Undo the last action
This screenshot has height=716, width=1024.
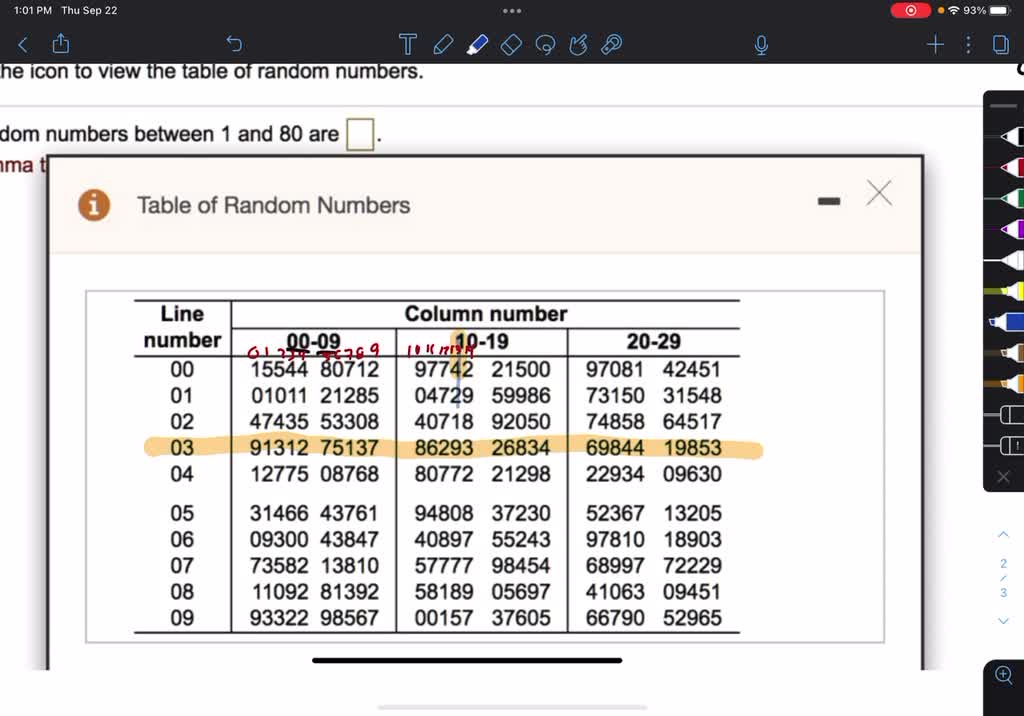234,44
